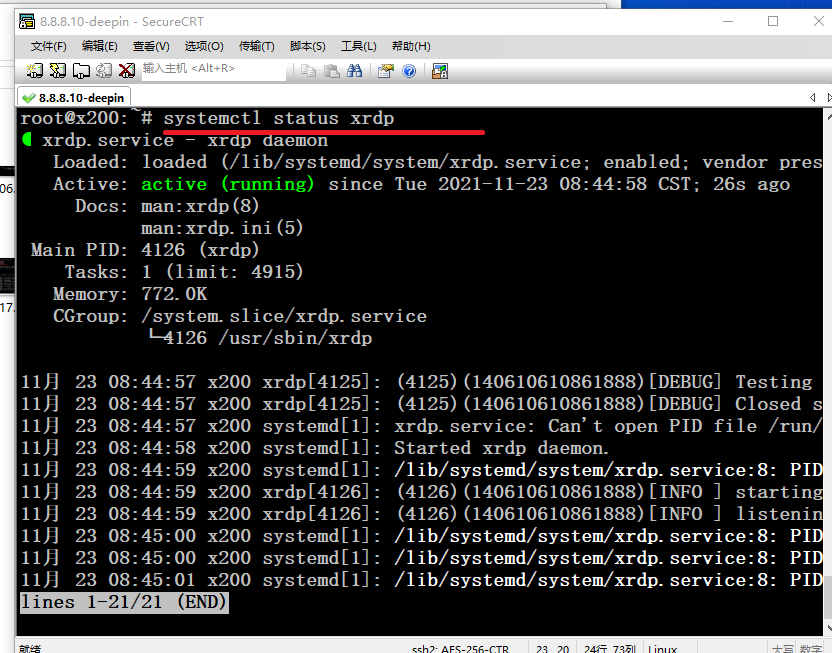This screenshot has width=832, height=653.
Task: Click the Connect in Tab icon
Action: 81,71
